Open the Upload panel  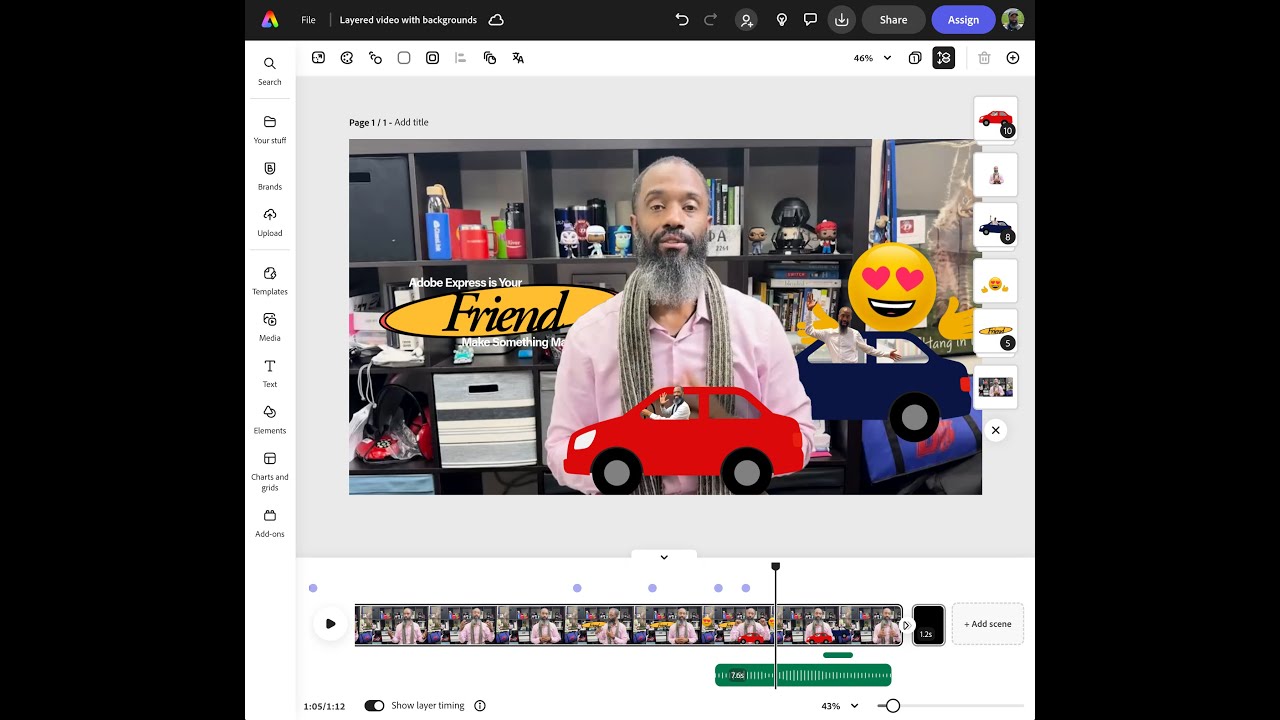(270, 222)
